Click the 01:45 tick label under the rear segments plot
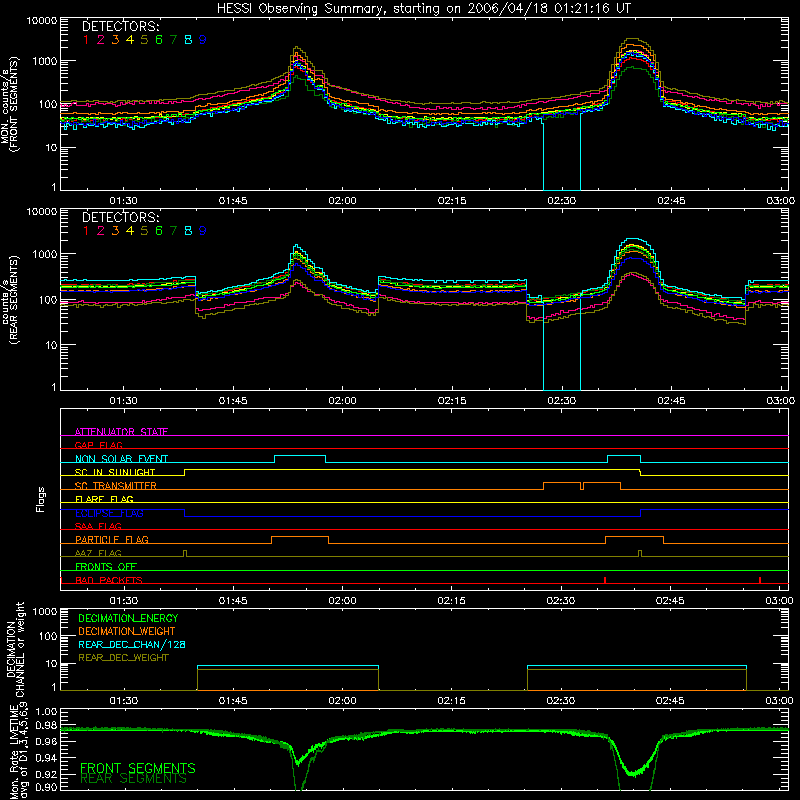Viewport: 800px width, 800px height. click(x=233, y=401)
